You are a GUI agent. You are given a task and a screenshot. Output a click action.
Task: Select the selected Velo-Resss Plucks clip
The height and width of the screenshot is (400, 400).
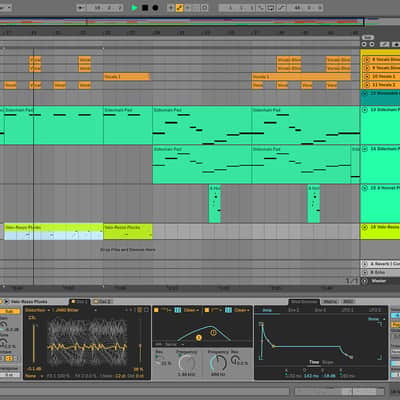tap(53, 232)
